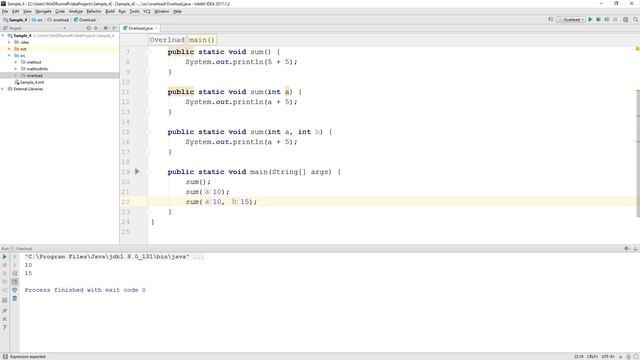Collapse the src folder

9,56
